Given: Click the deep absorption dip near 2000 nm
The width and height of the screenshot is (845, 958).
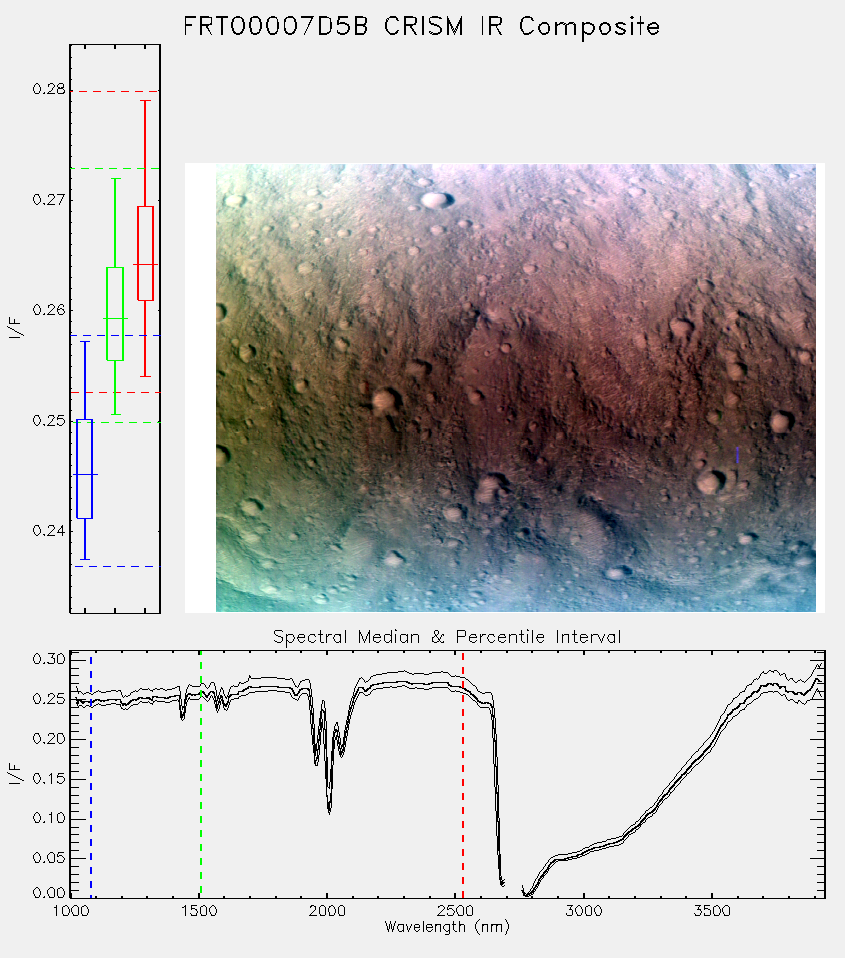Looking at the screenshot, I should point(329,806).
